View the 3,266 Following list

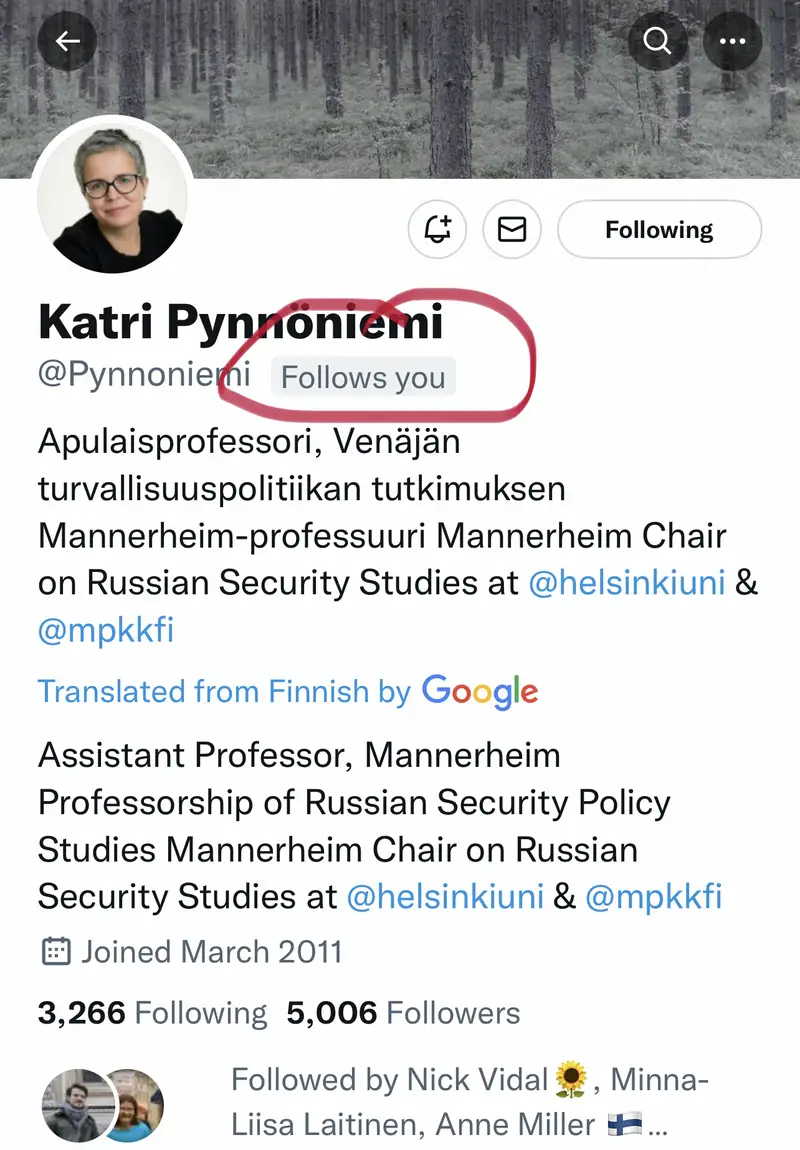coord(152,1013)
